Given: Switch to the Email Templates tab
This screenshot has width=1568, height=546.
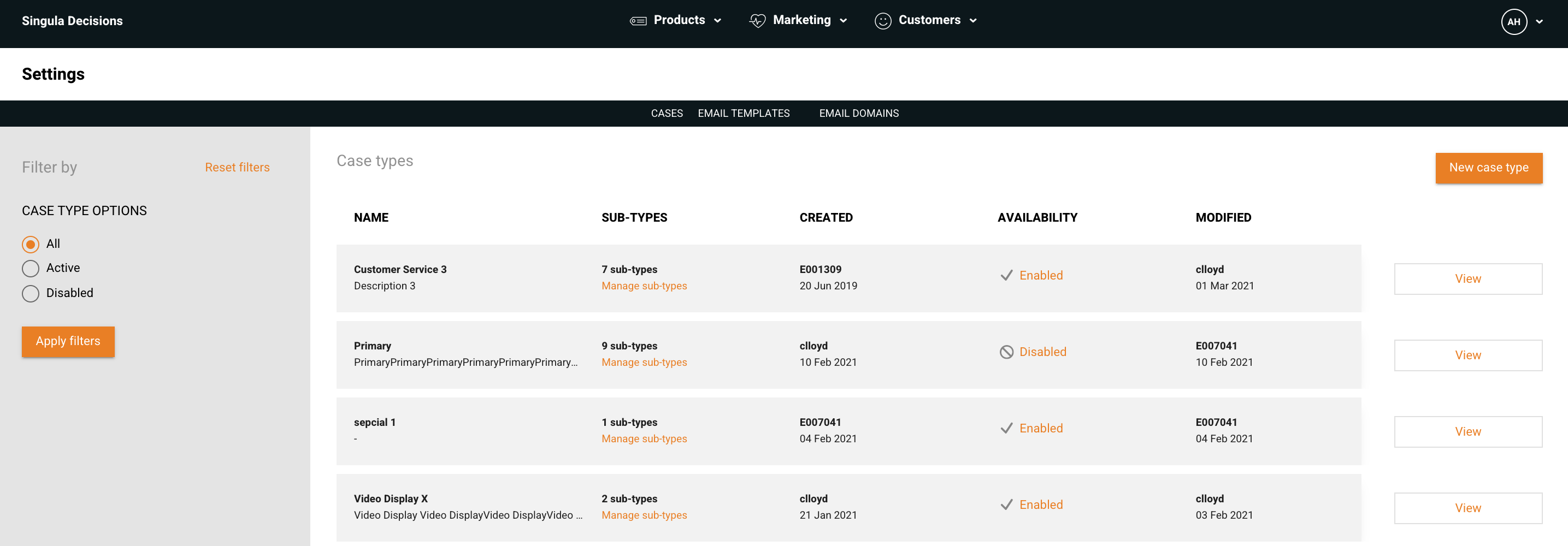Looking at the screenshot, I should pyautogui.click(x=743, y=114).
